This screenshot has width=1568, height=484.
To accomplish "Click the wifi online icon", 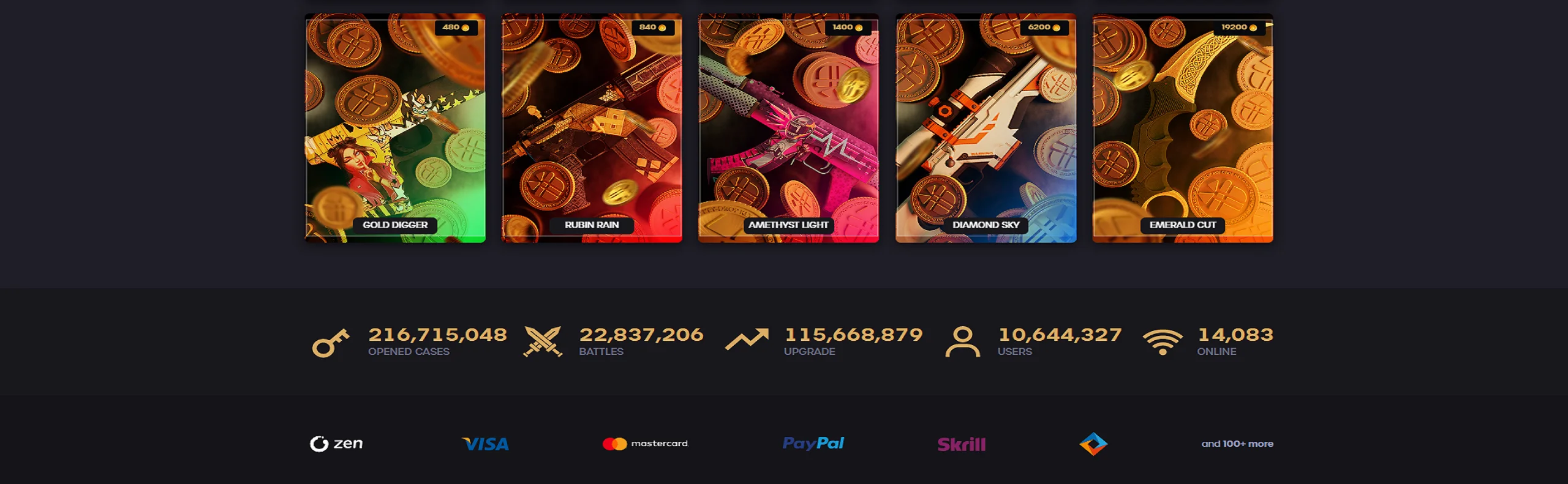I will (x=1163, y=342).
